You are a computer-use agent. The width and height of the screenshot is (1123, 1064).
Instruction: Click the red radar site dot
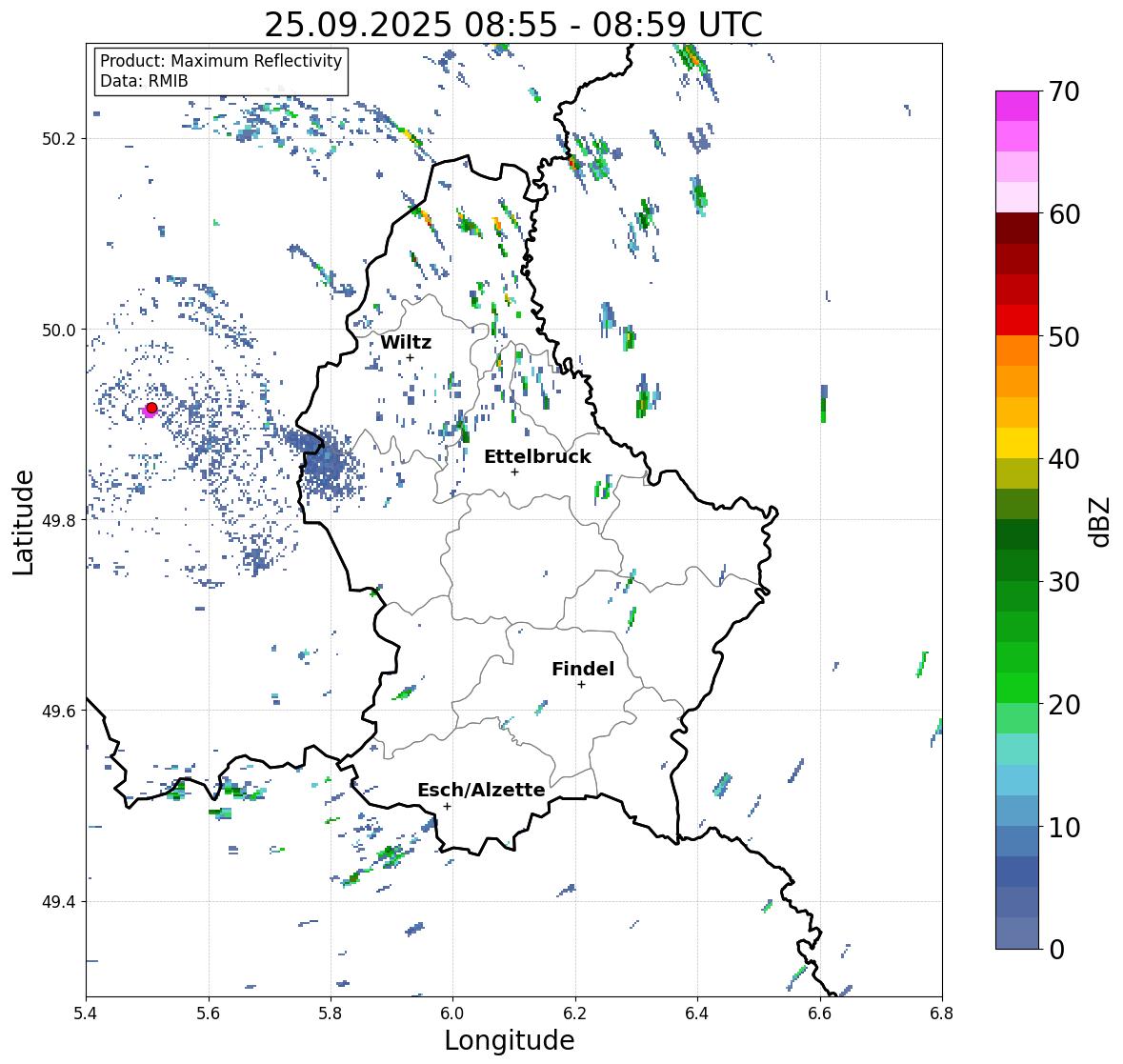coord(151,408)
